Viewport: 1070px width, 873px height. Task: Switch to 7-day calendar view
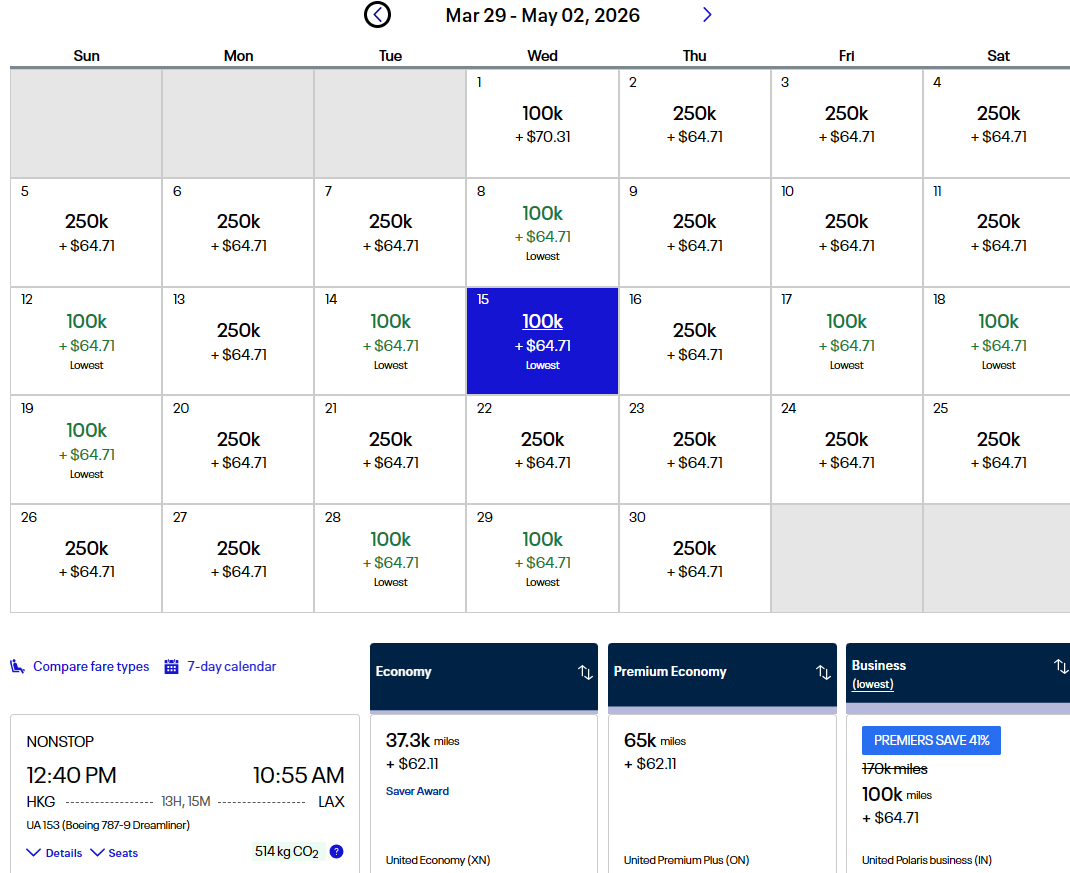click(231, 667)
